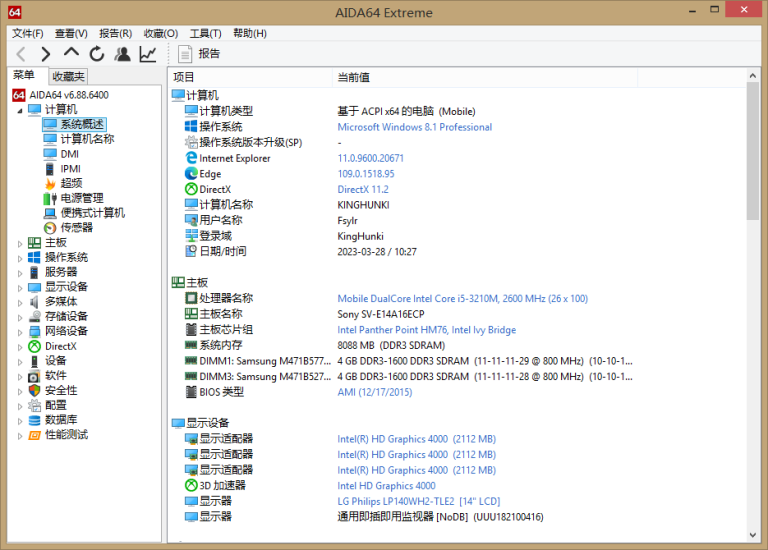Expand the 主板 tree node
This screenshot has height=550, width=768.
[x=20, y=243]
